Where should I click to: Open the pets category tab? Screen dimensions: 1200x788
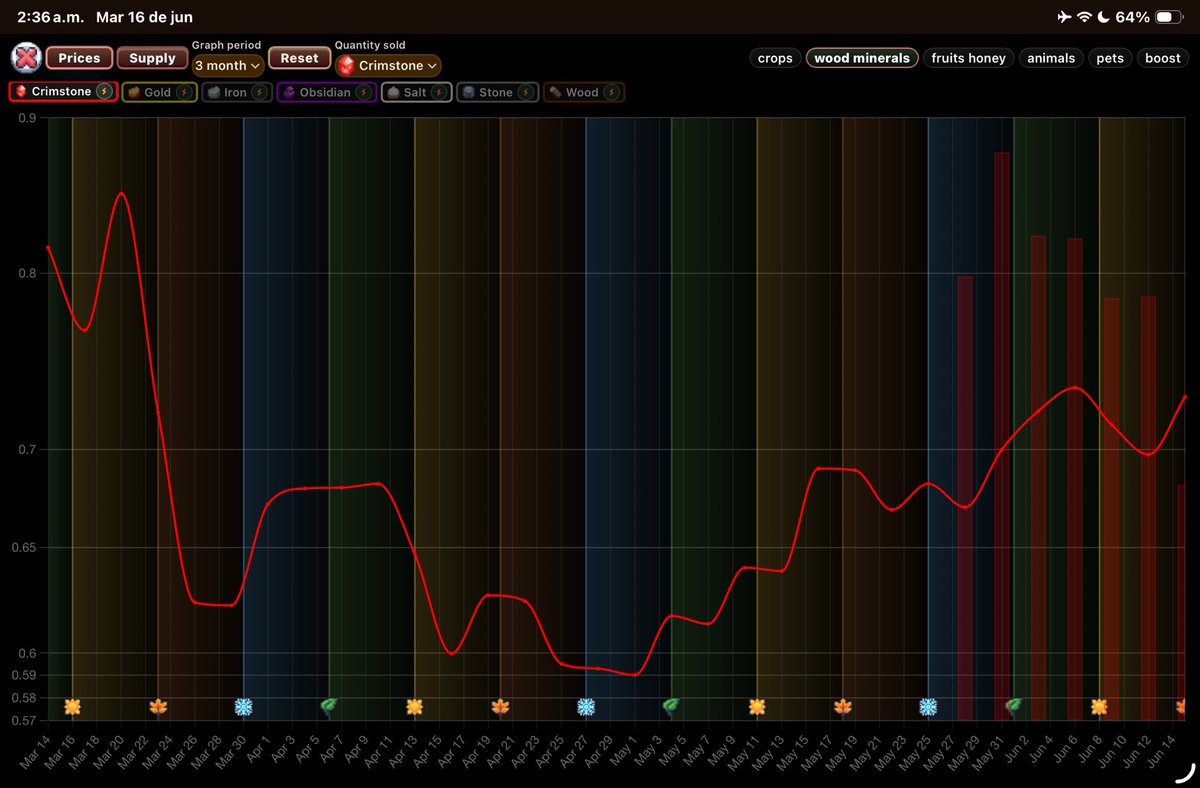(x=1110, y=58)
